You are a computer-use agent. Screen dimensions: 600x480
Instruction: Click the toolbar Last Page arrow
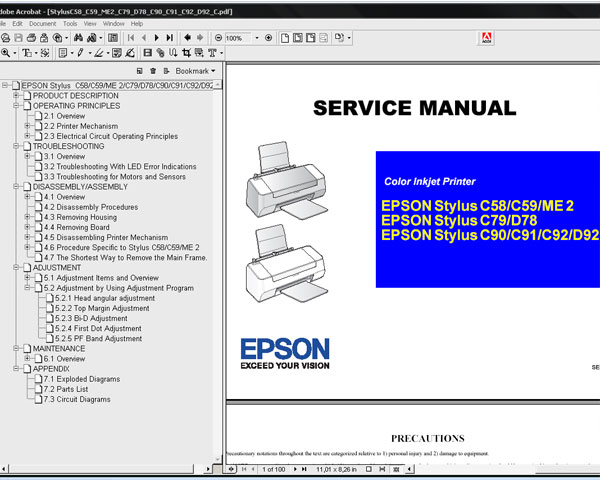tap(170, 38)
